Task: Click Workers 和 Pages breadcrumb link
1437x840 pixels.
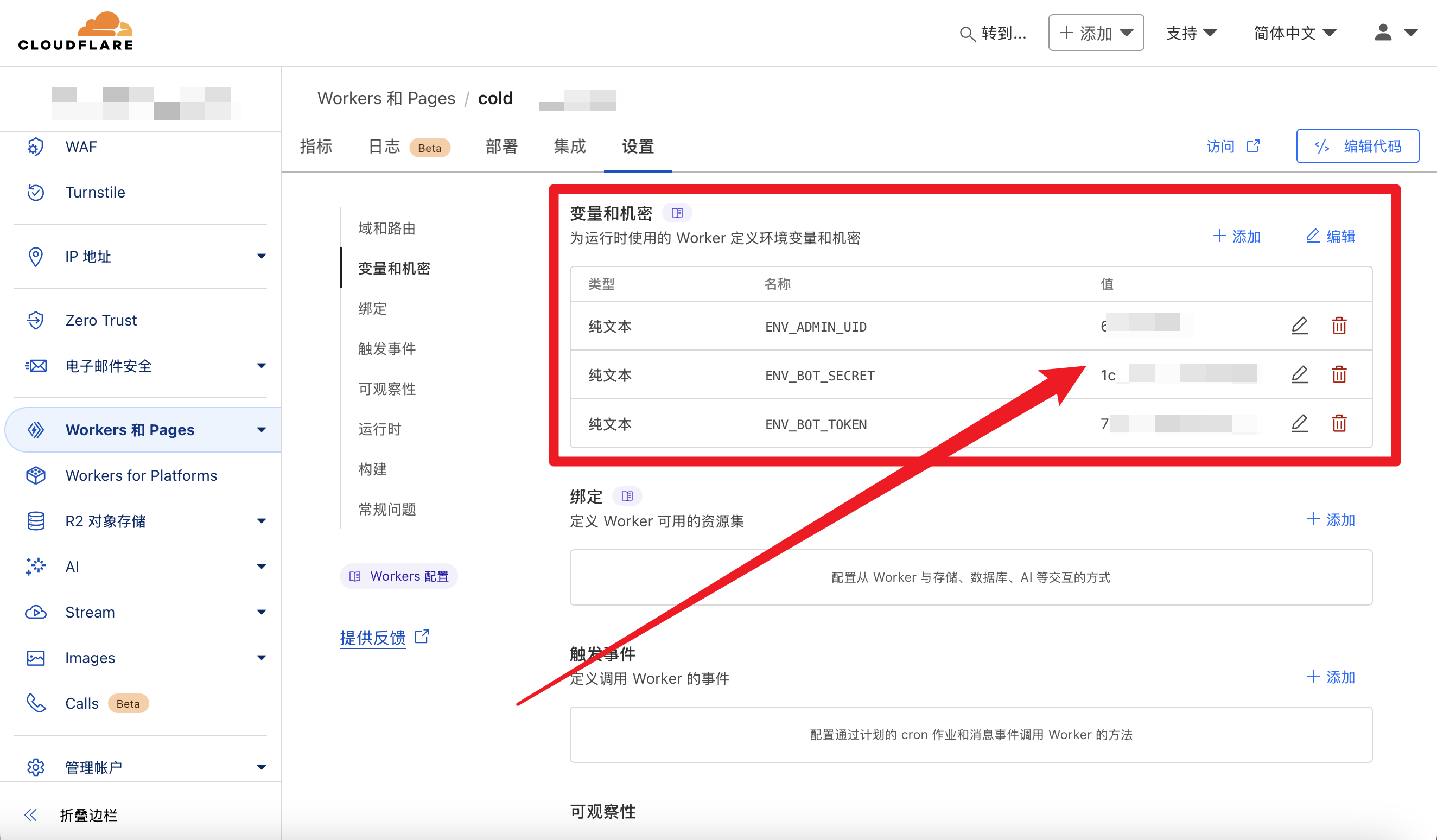Action: (386, 99)
